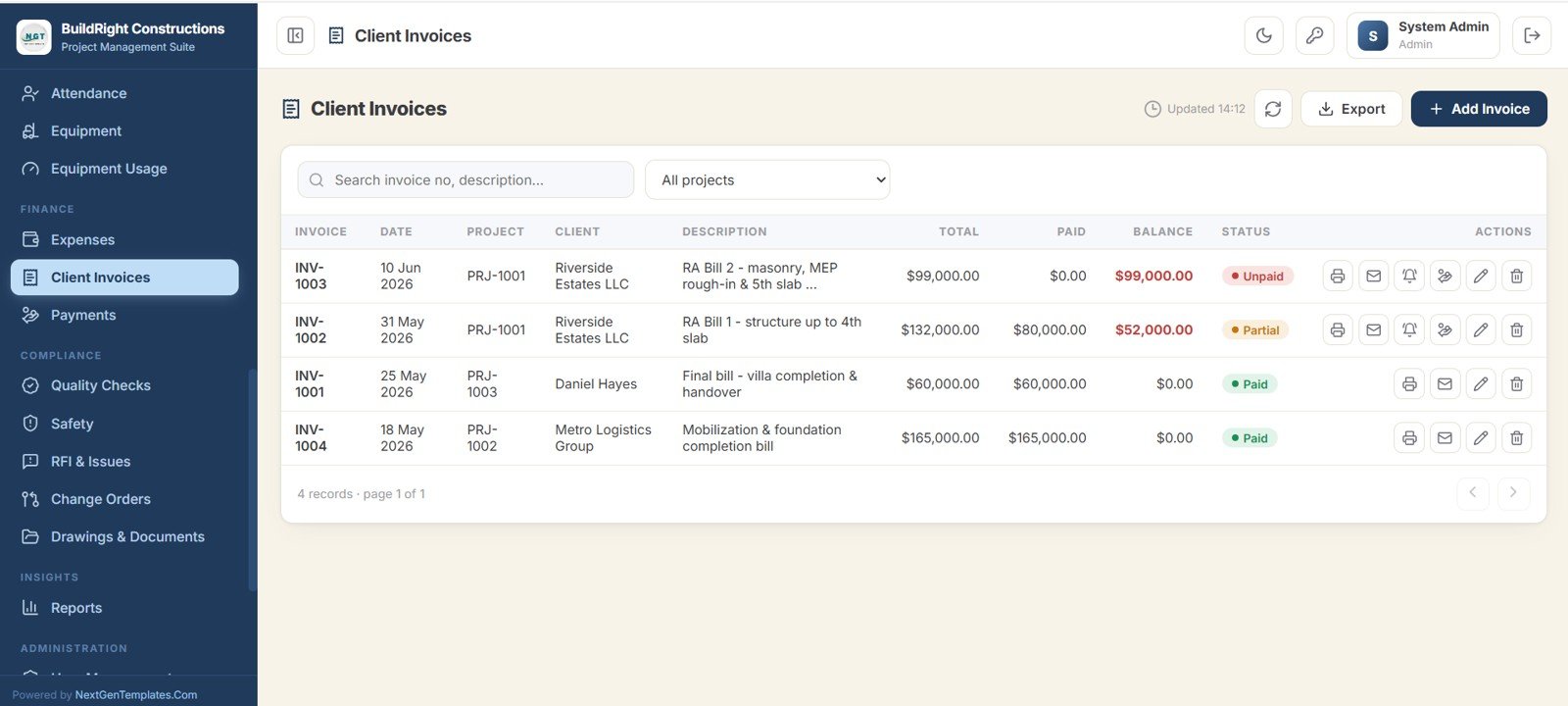Click the Invoice column header
1568x706 pixels.
click(320, 232)
